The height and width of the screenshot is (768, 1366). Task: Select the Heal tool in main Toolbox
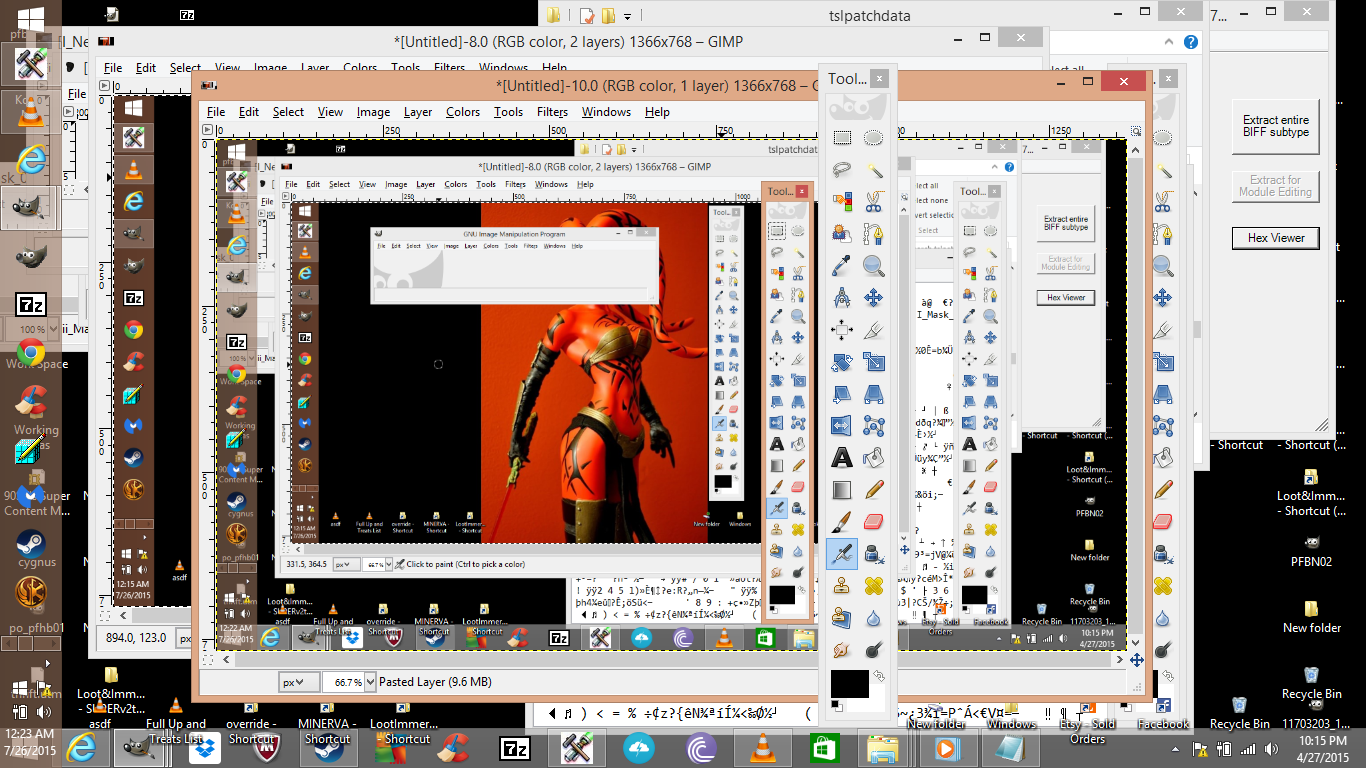[x=873, y=586]
